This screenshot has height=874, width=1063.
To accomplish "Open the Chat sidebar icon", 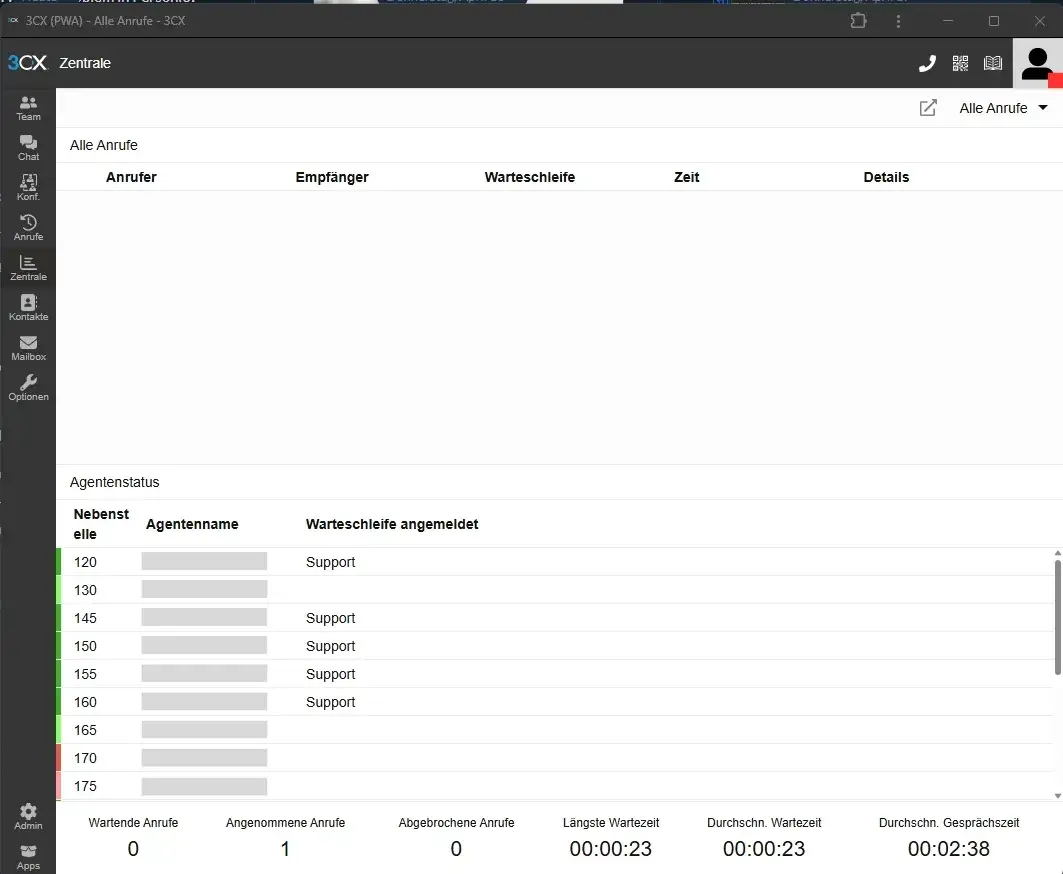I will click(28, 148).
